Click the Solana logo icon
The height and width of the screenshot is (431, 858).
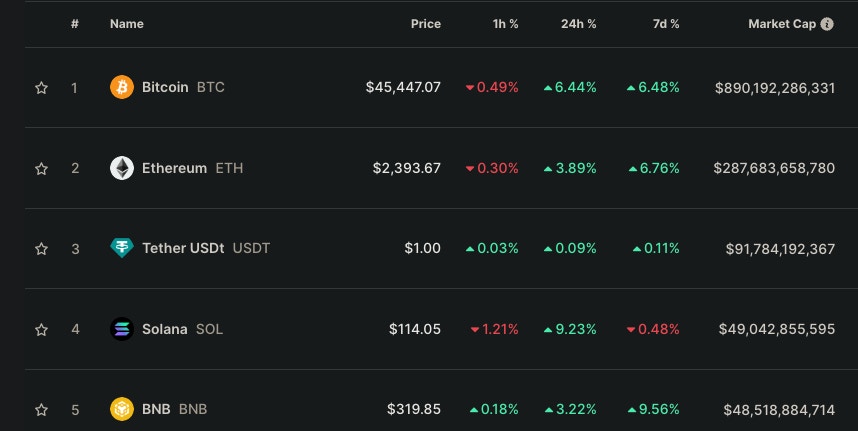point(121,329)
